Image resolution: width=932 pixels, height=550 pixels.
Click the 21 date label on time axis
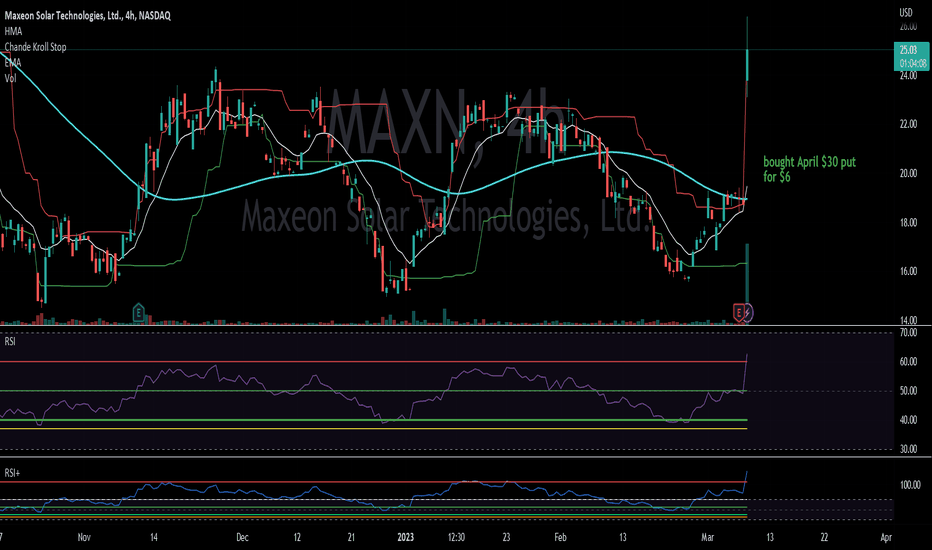(x=351, y=537)
